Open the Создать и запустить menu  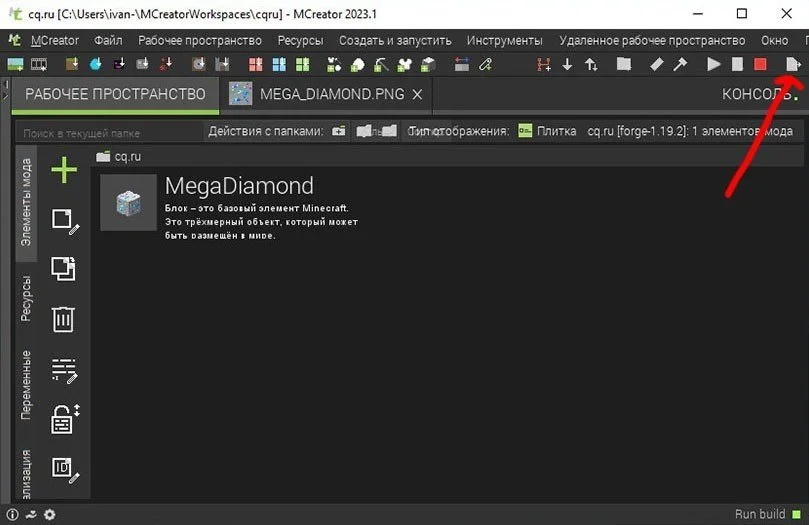[x=395, y=40]
